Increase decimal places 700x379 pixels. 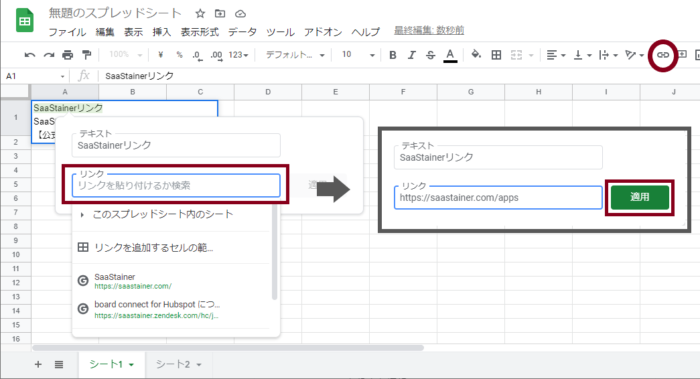point(217,55)
